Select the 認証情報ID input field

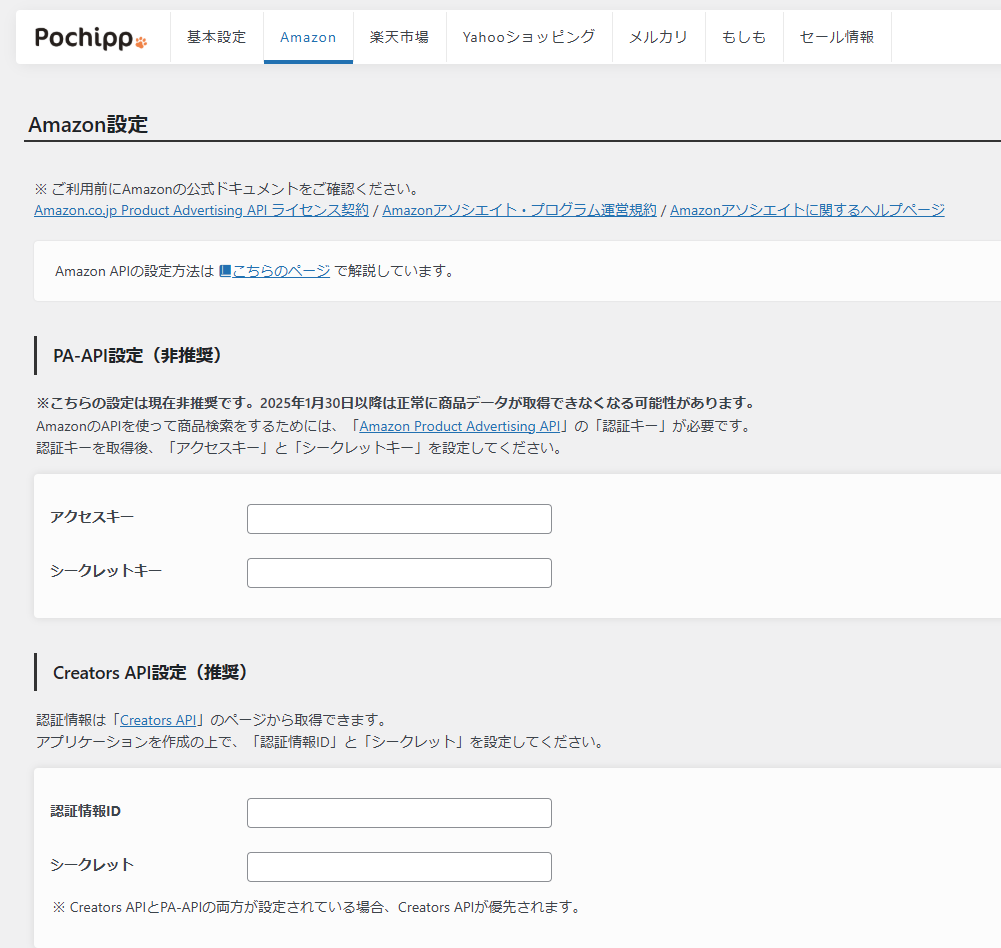(399, 813)
